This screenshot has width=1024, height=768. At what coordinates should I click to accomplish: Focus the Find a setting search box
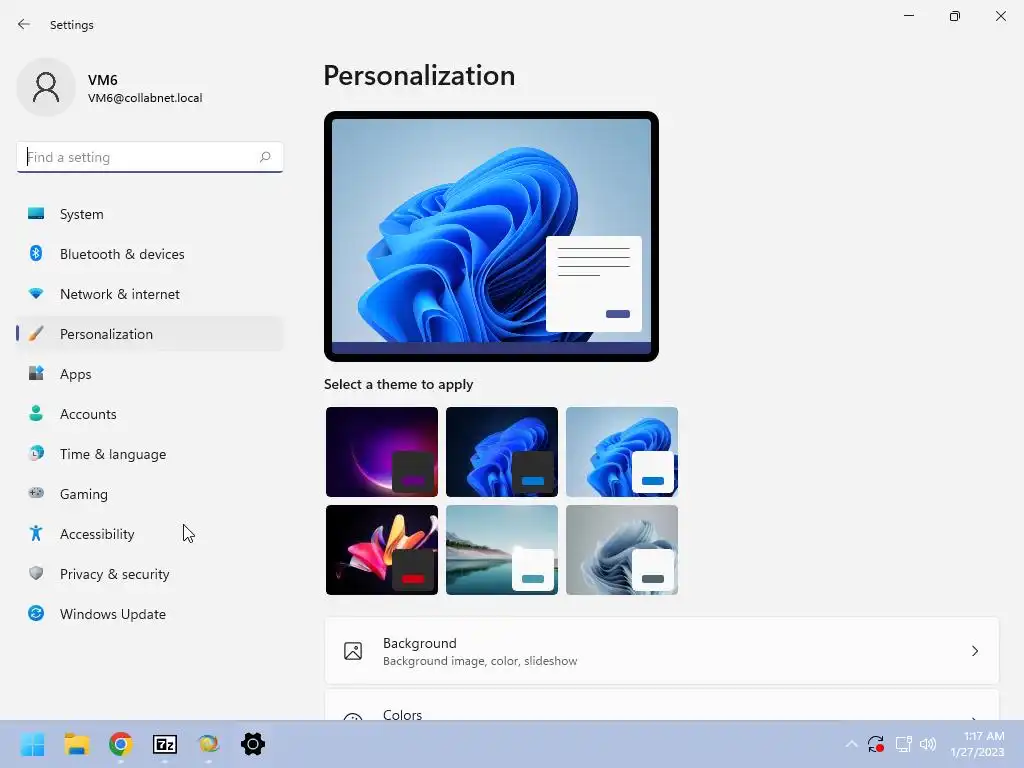click(150, 157)
